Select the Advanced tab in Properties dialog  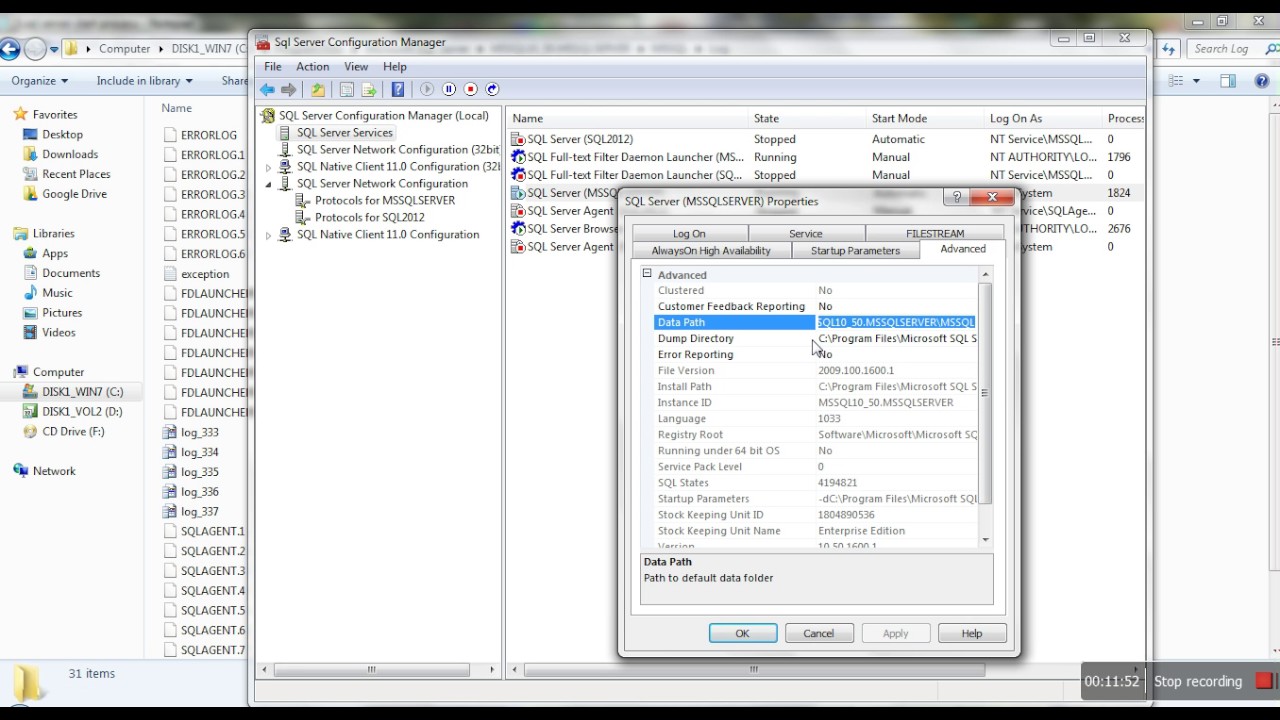(963, 249)
